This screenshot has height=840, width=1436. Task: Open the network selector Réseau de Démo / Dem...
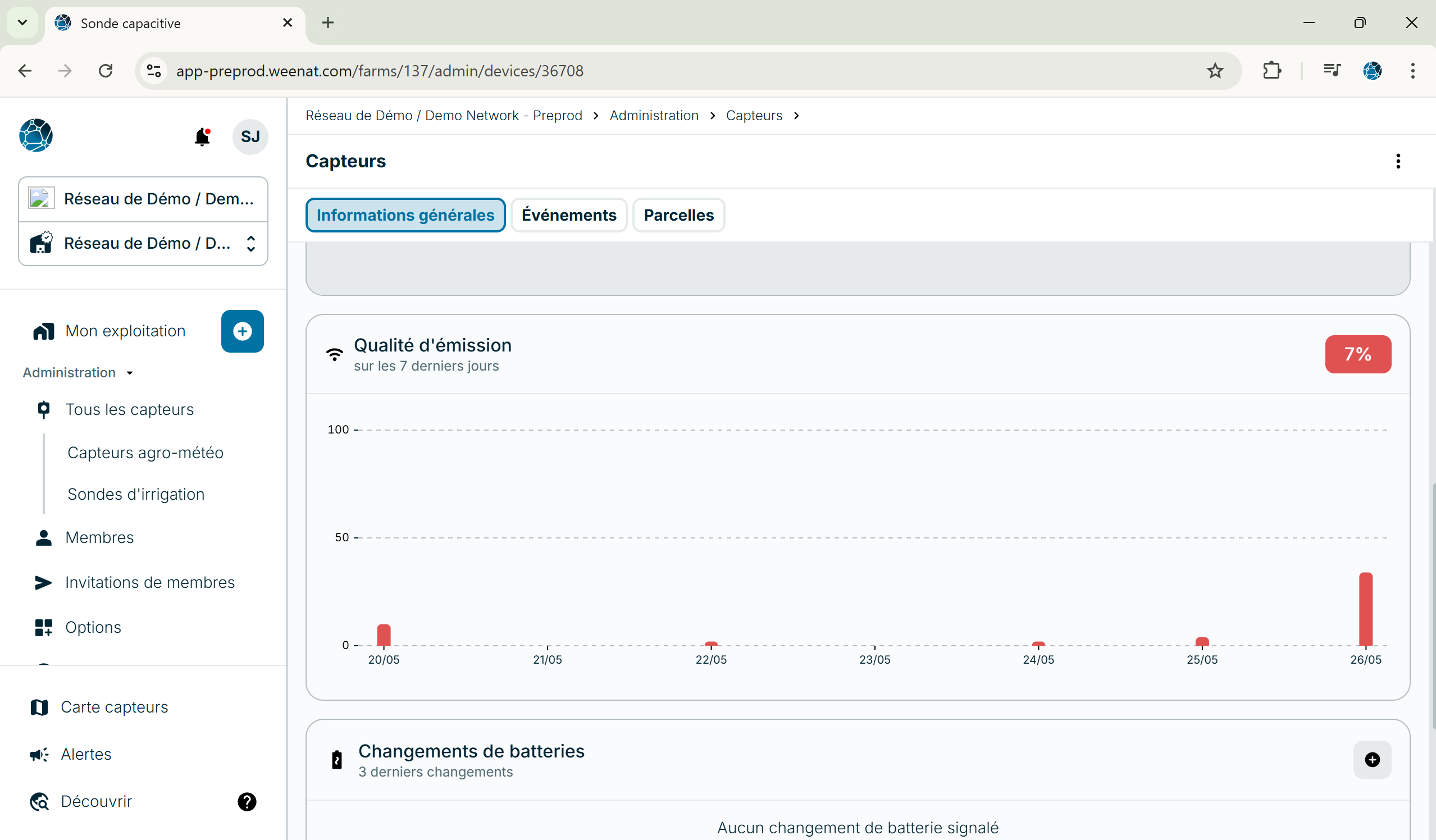pos(143,199)
